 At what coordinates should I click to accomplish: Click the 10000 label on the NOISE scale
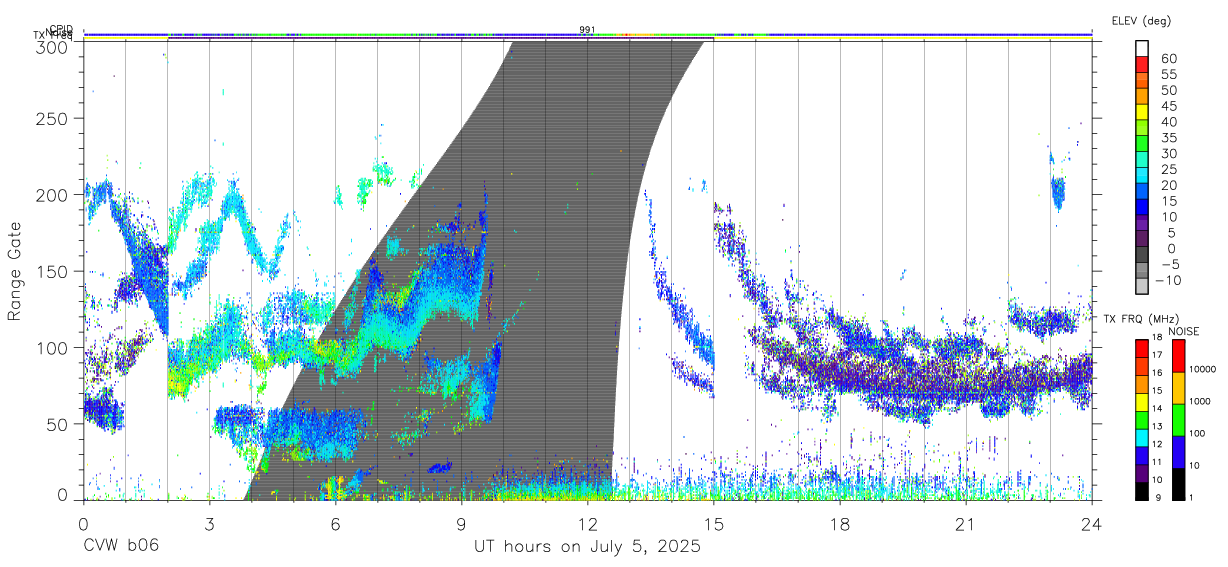coord(1201,370)
